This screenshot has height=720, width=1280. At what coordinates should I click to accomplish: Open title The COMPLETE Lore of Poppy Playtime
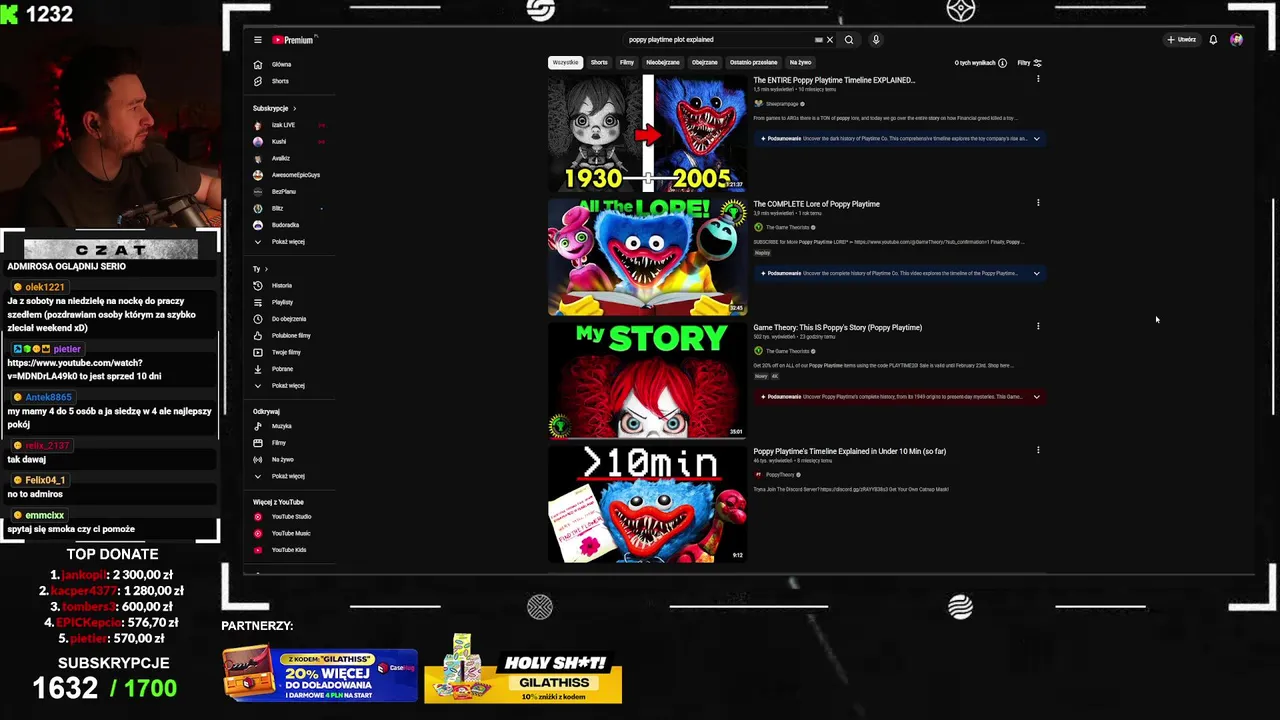point(816,204)
